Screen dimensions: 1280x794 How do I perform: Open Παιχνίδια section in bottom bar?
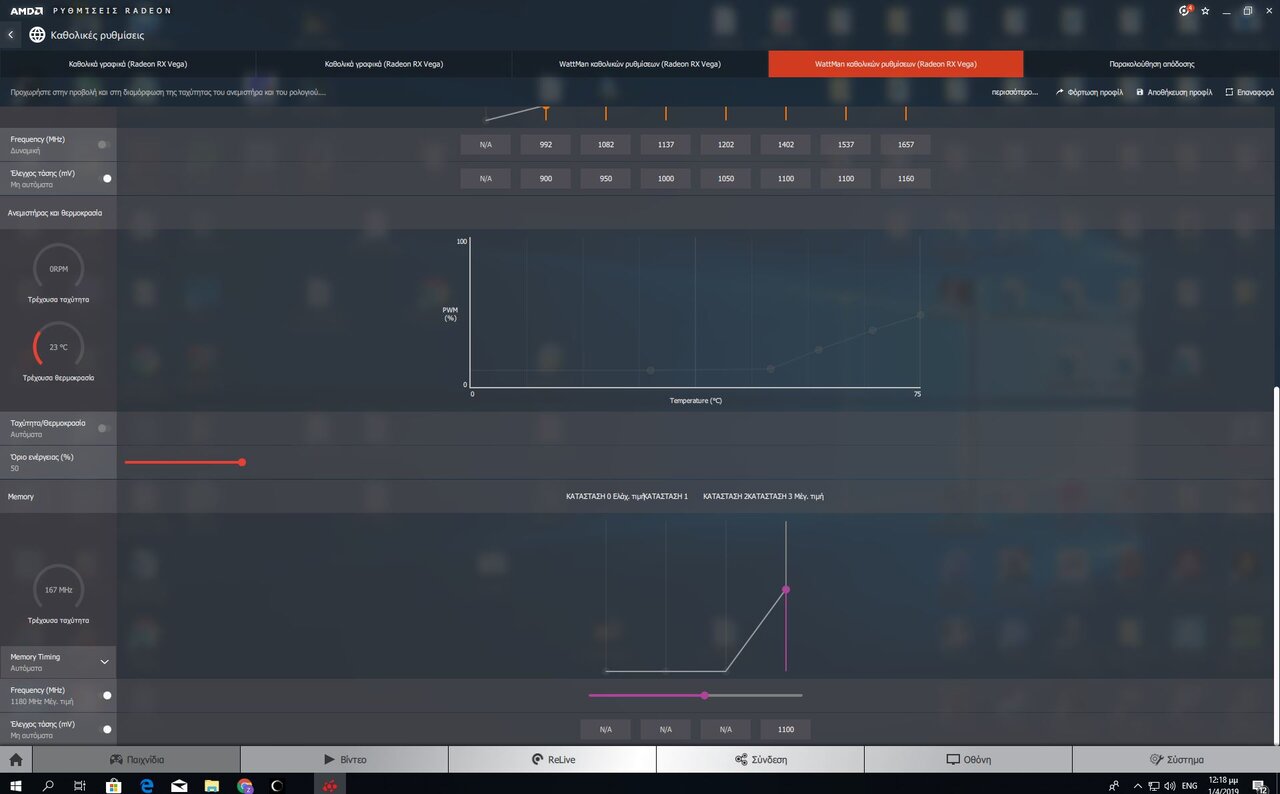pos(136,760)
